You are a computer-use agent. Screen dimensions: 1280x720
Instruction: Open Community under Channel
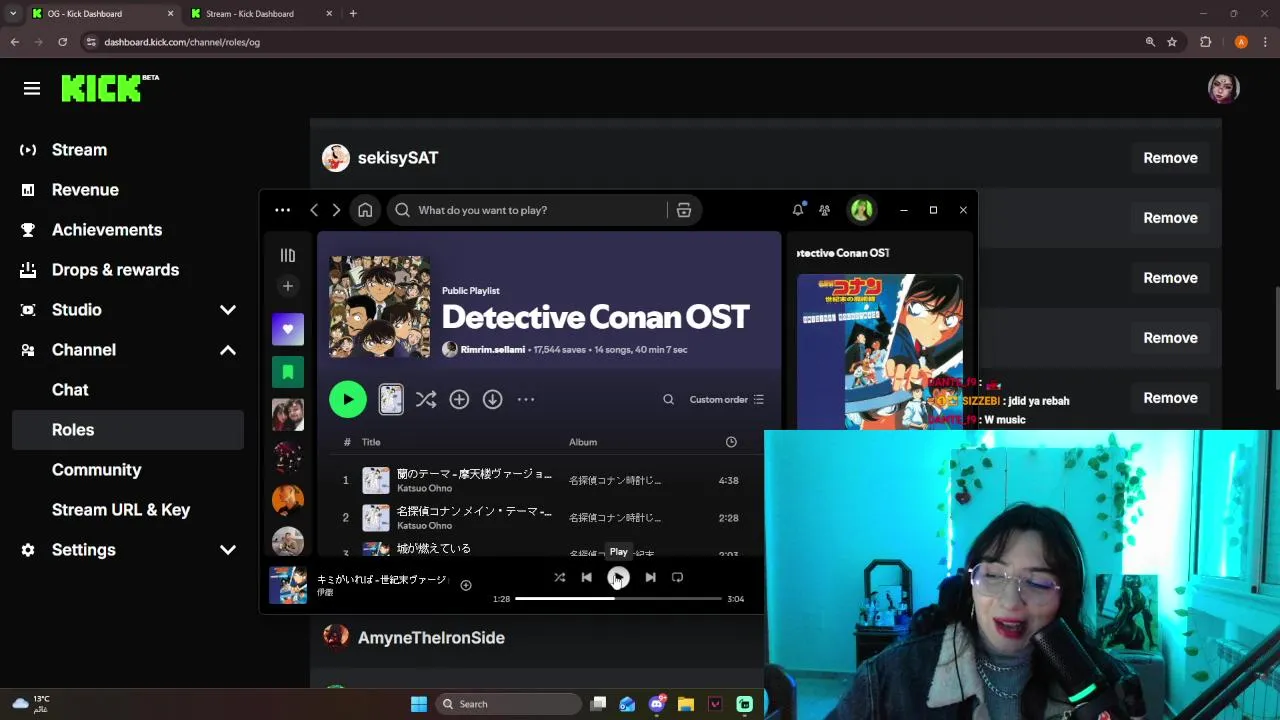click(96, 470)
